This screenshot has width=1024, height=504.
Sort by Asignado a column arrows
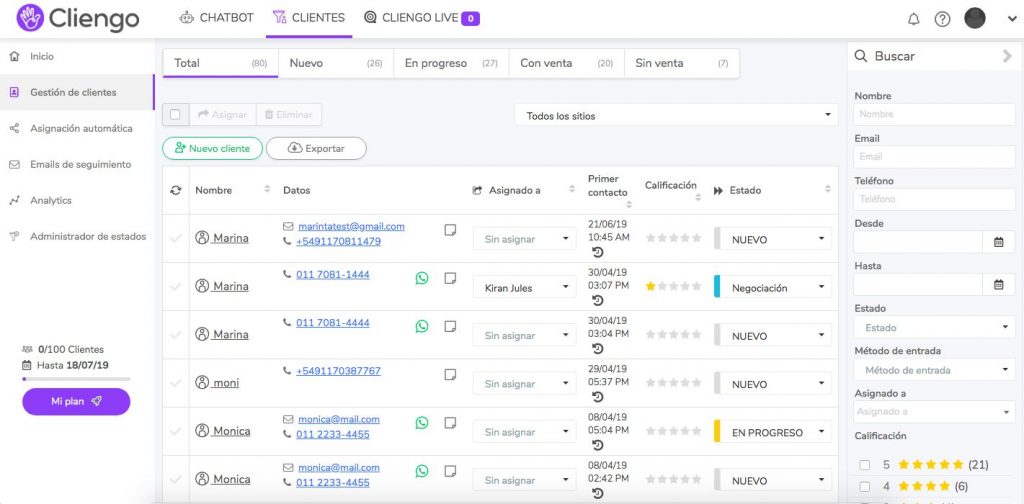click(x=572, y=189)
